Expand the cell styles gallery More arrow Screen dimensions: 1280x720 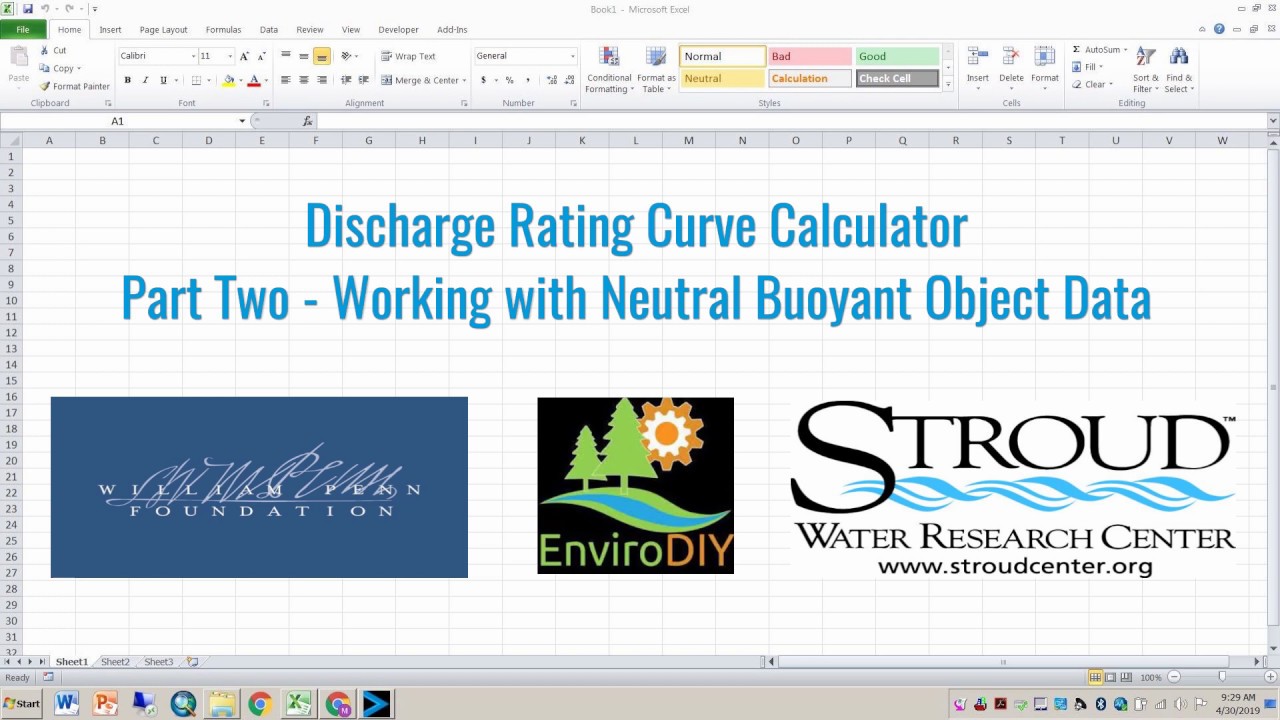[x=948, y=85]
